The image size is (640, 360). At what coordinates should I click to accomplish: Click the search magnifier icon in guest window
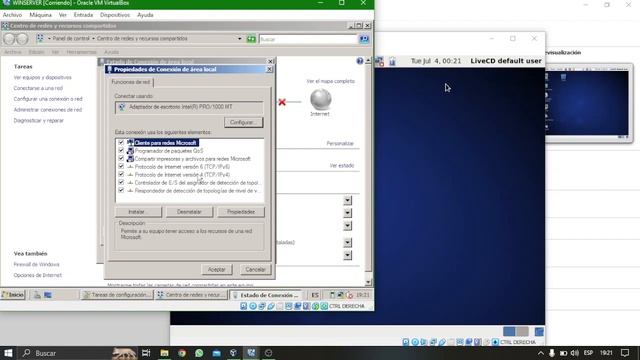pos(364,39)
